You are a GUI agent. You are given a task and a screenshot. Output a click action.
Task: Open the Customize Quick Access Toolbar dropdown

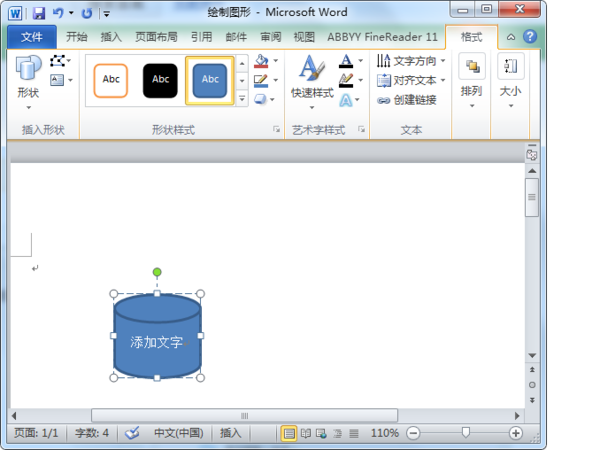coord(107,14)
